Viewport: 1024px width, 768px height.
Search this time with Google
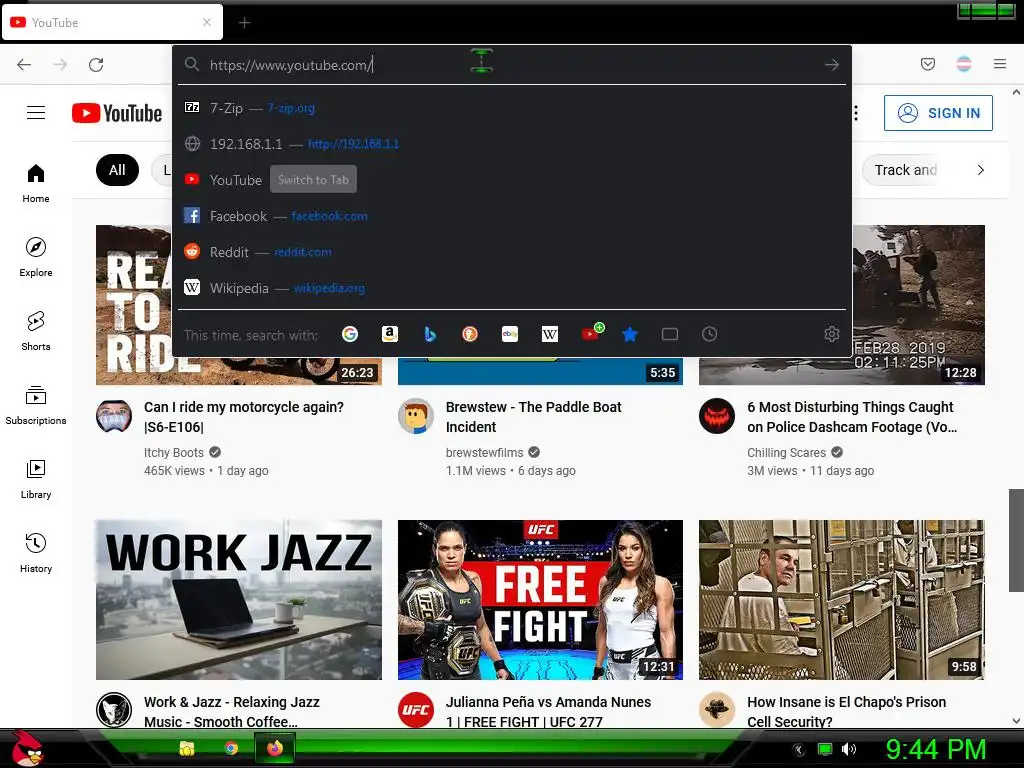click(x=350, y=334)
